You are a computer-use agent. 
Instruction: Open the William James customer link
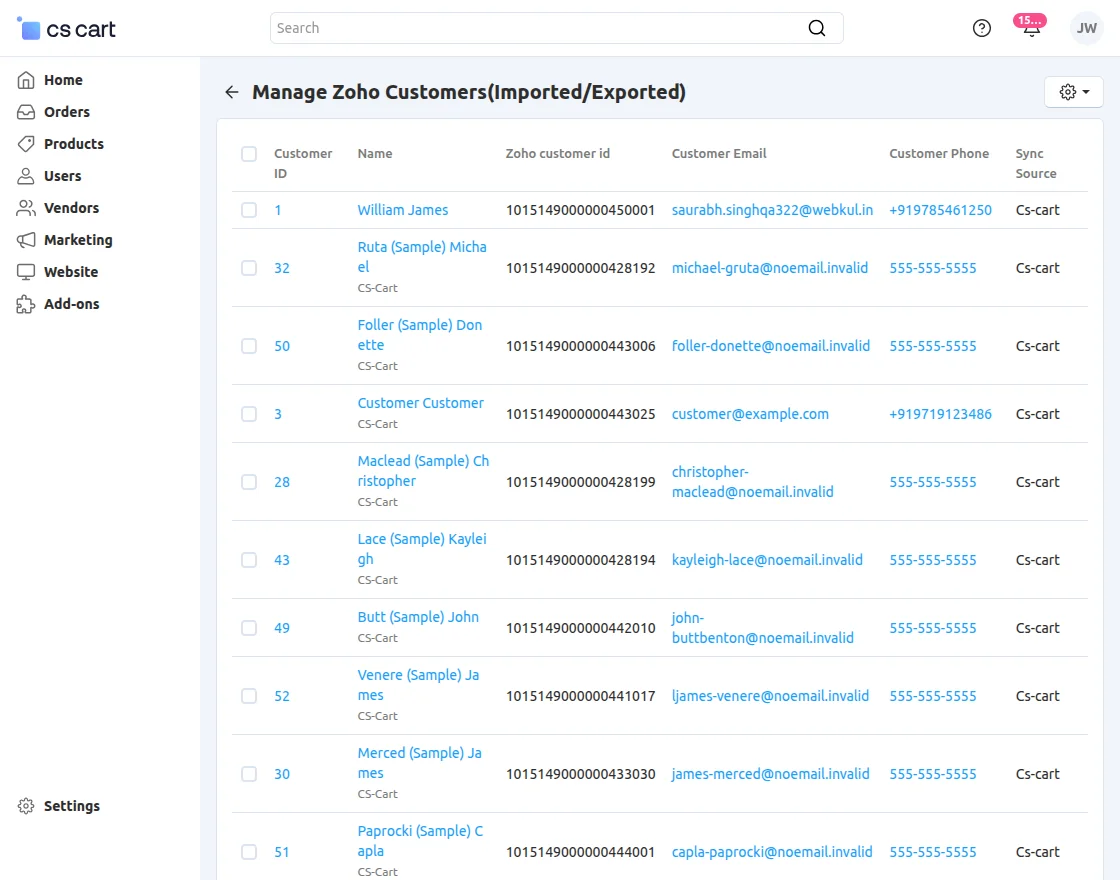[403, 210]
